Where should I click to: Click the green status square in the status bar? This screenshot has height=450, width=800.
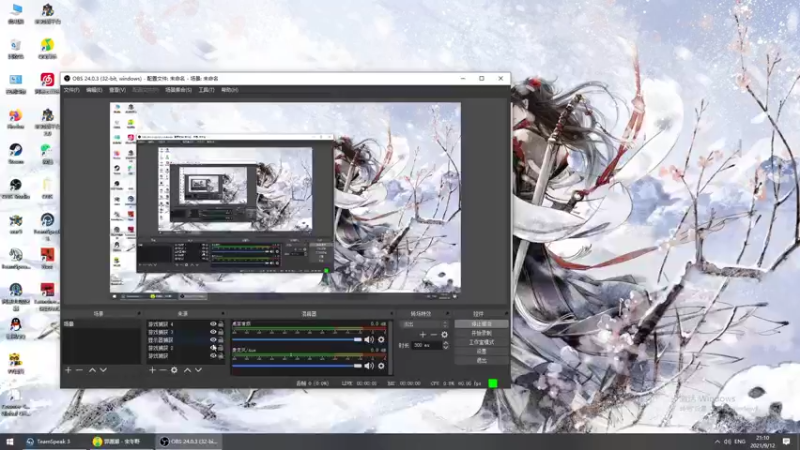(492, 383)
